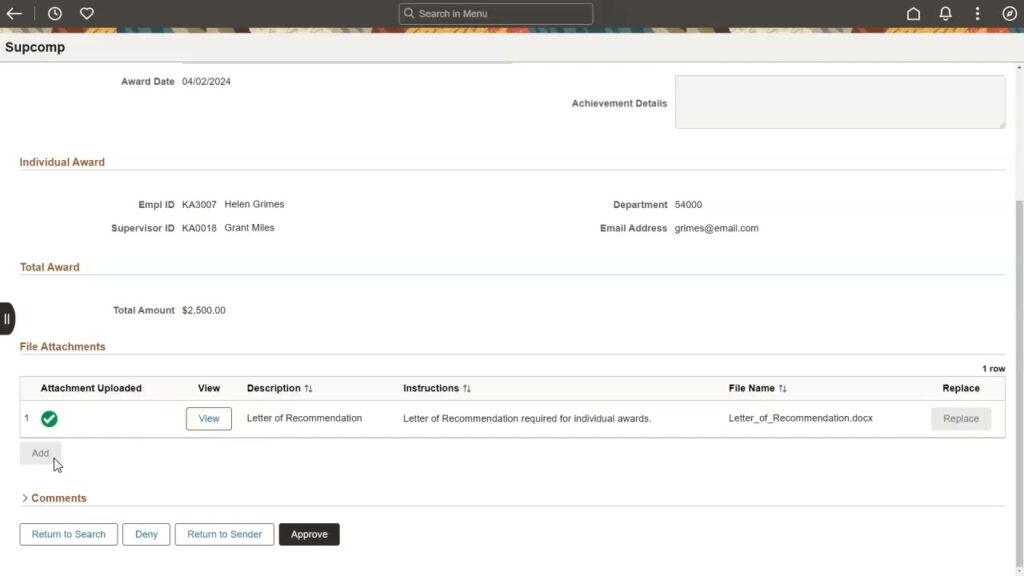Click the back navigation arrow
Image resolution: width=1024 pixels, height=576 pixels.
pos(13,13)
